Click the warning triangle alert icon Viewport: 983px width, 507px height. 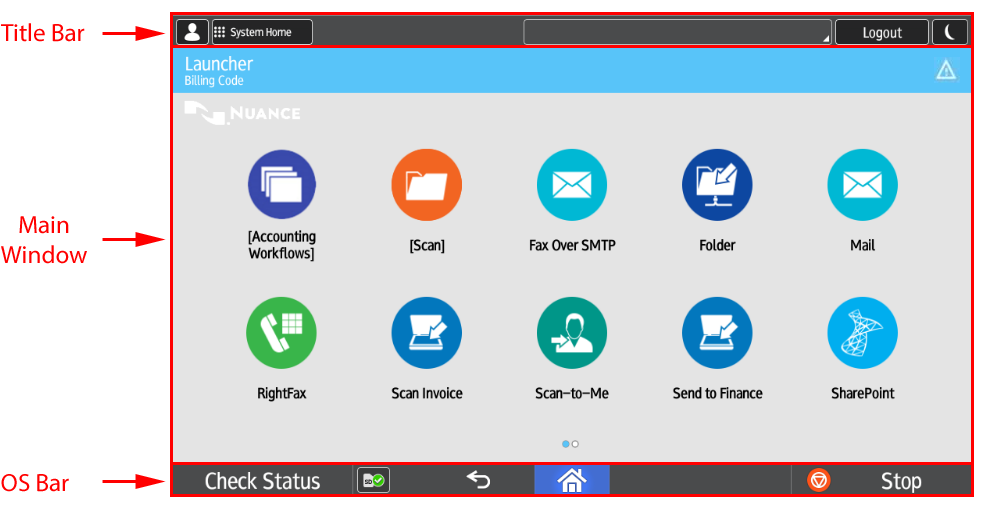pyautogui.click(x=945, y=70)
